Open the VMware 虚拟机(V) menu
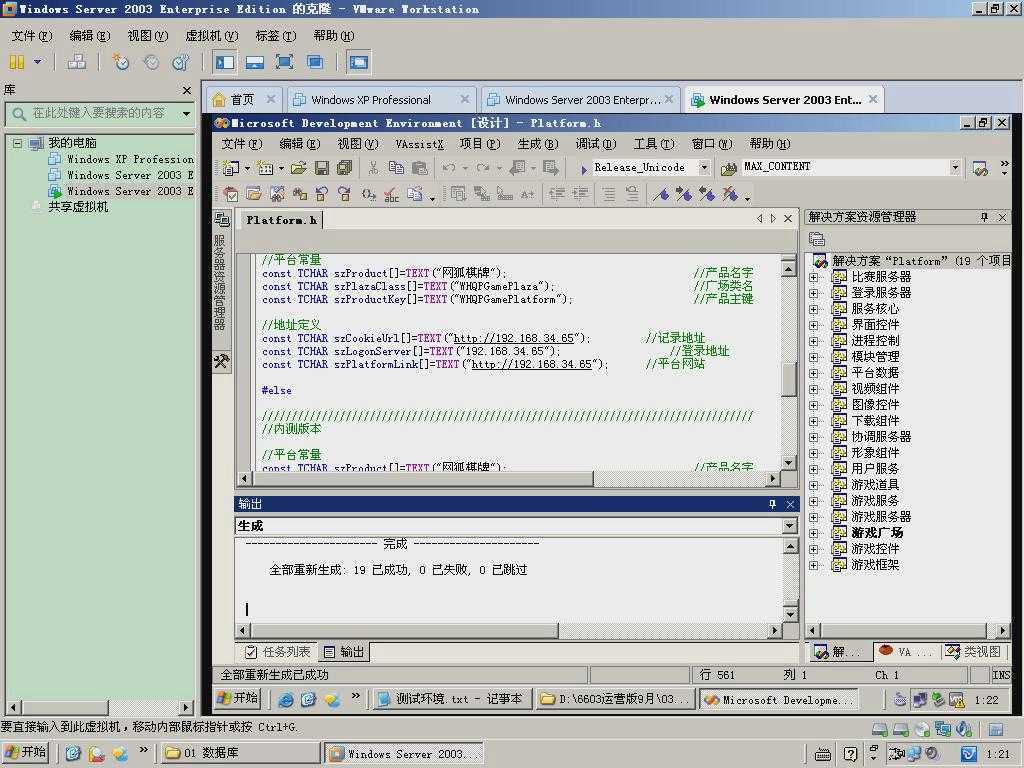Viewport: 1024px width, 768px height. pos(212,36)
